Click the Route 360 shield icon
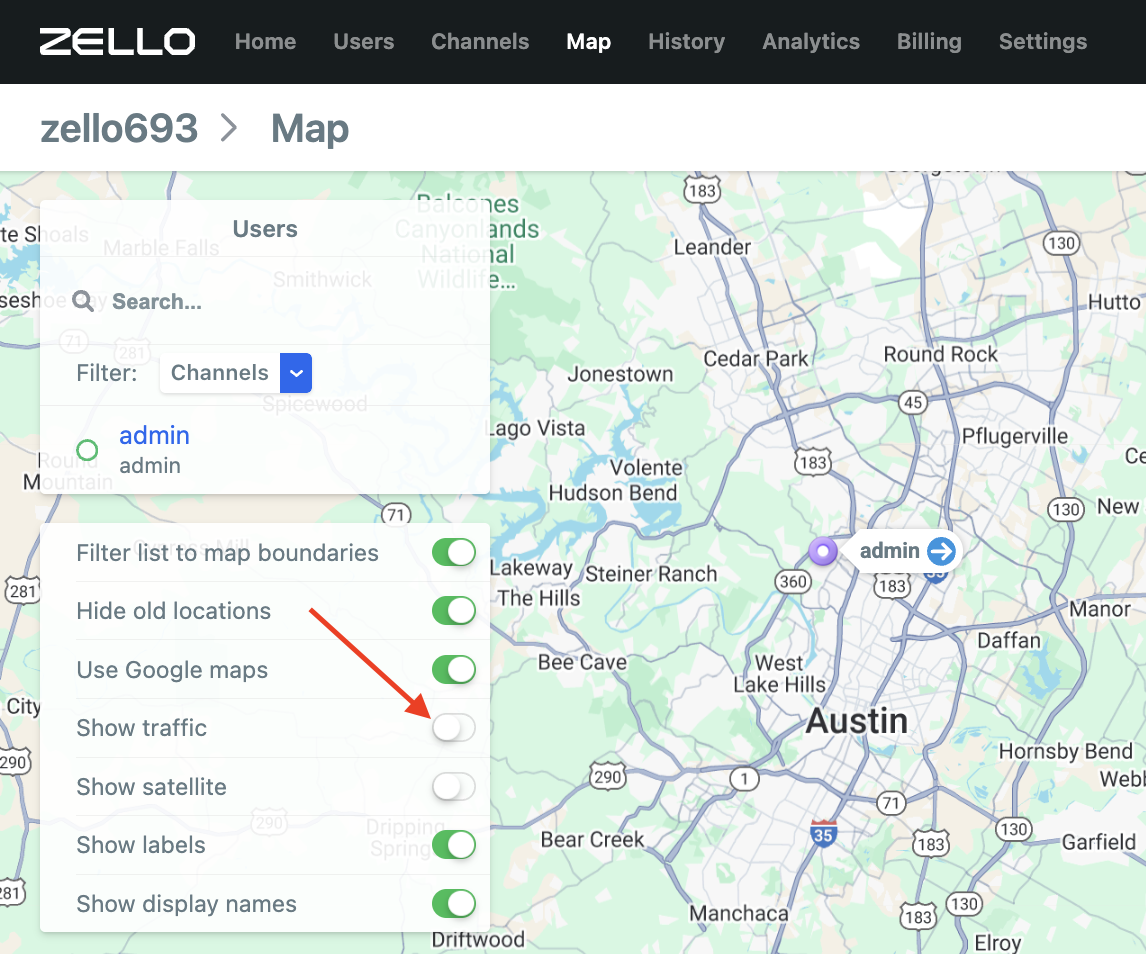This screenshot has width=1146, height=954. click(793, 582)
